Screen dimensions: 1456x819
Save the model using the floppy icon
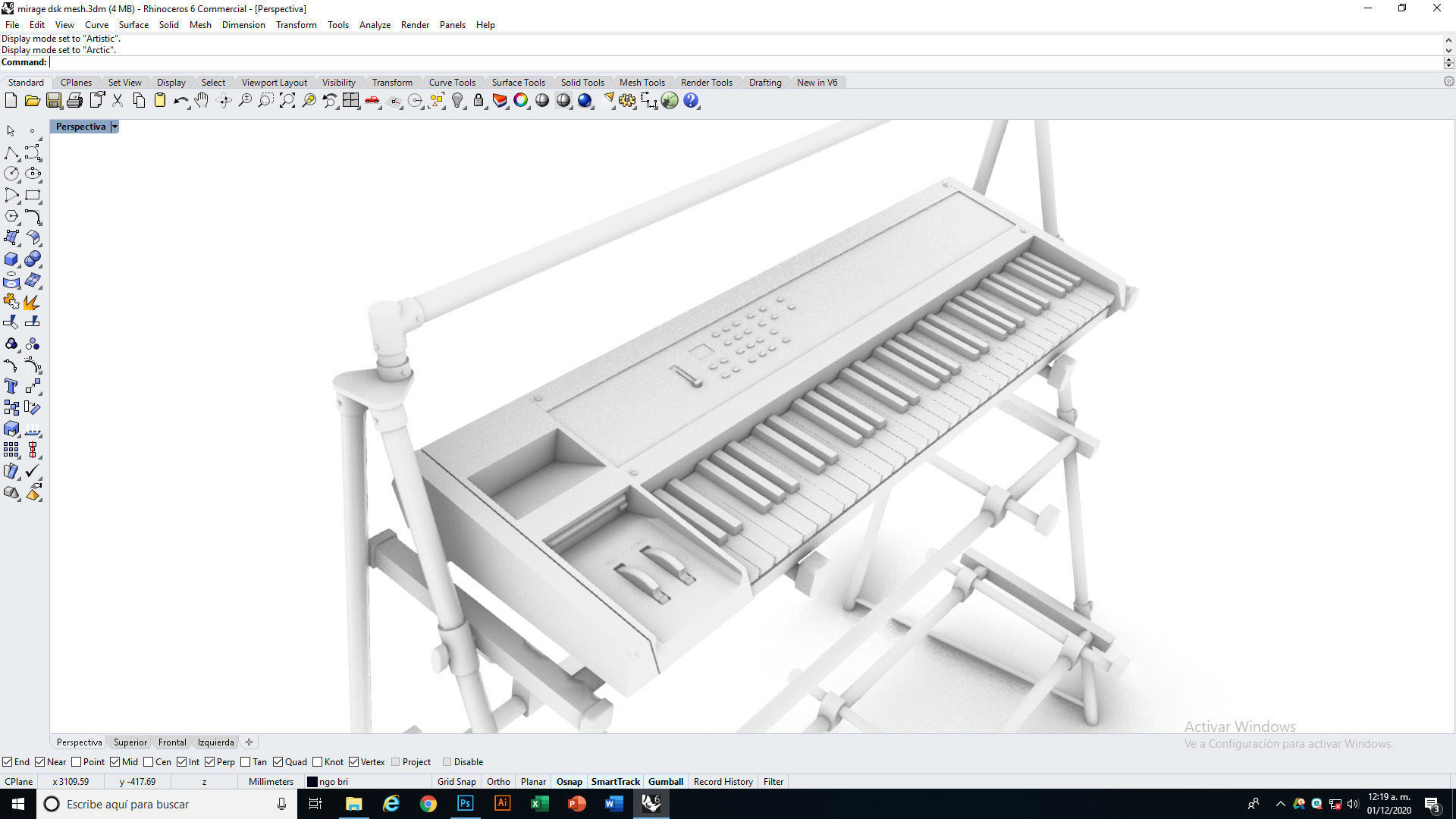(x=53, y=100)
